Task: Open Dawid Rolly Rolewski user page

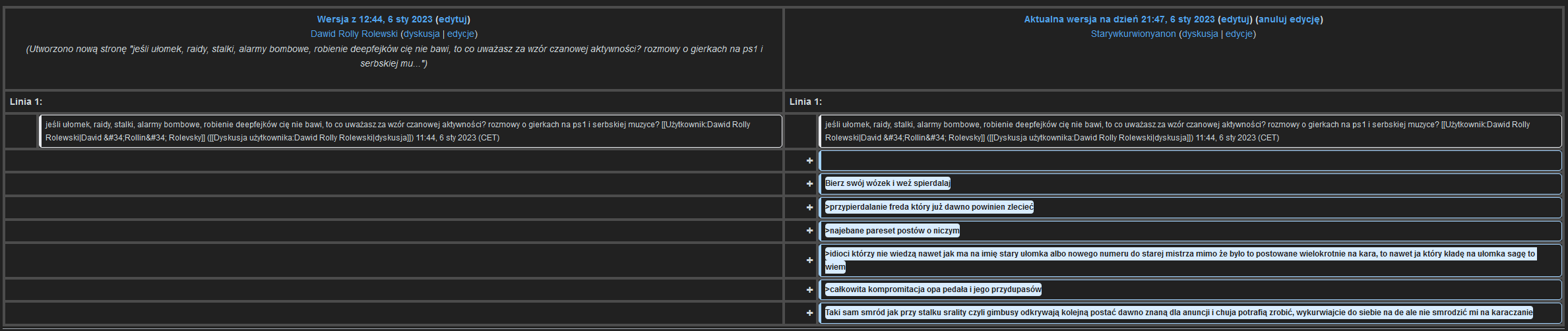Action: click(x=354, y=34)
